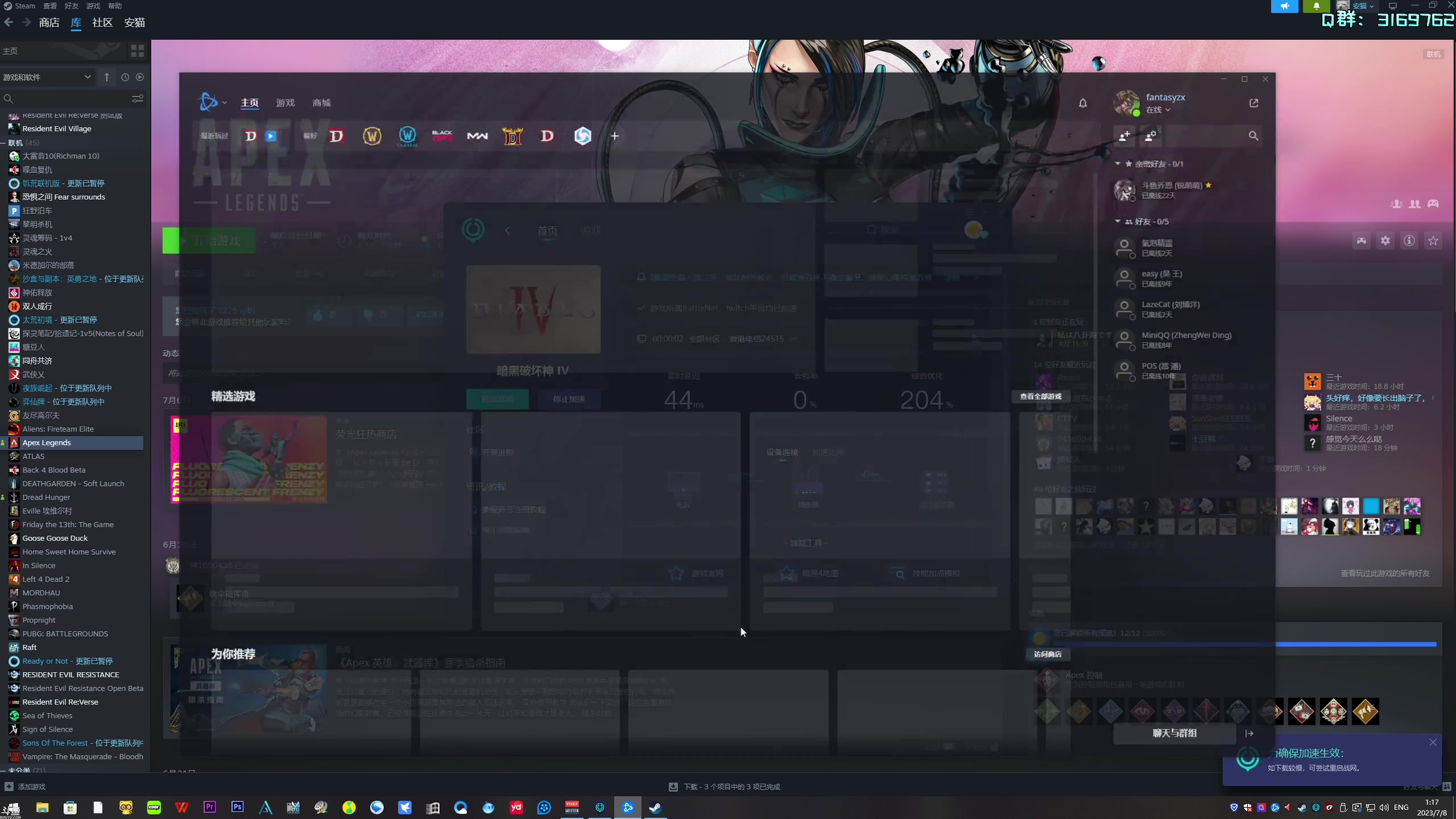
Task: Open 聊天与群组 chat button
Action: click(x=1174, y=733)
